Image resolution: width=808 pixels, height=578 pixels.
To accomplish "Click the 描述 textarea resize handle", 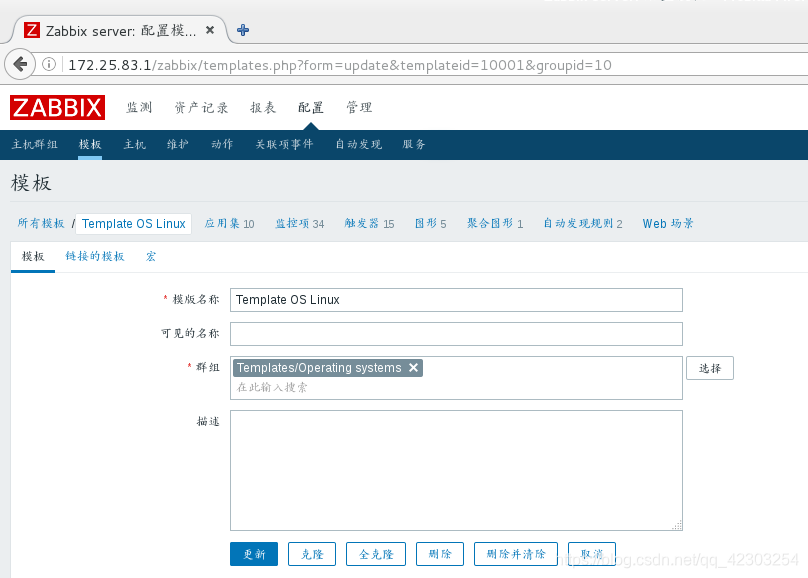I will point(677,525).
